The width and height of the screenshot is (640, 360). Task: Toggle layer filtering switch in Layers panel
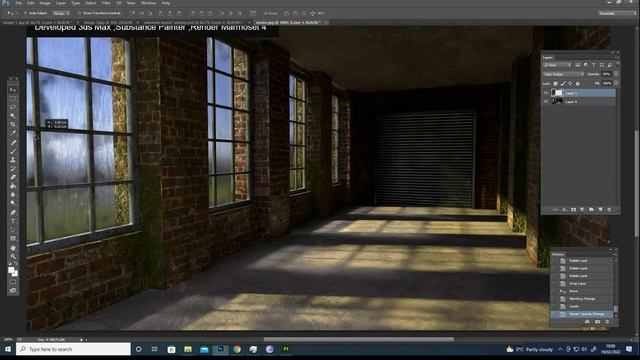point(618,64)
